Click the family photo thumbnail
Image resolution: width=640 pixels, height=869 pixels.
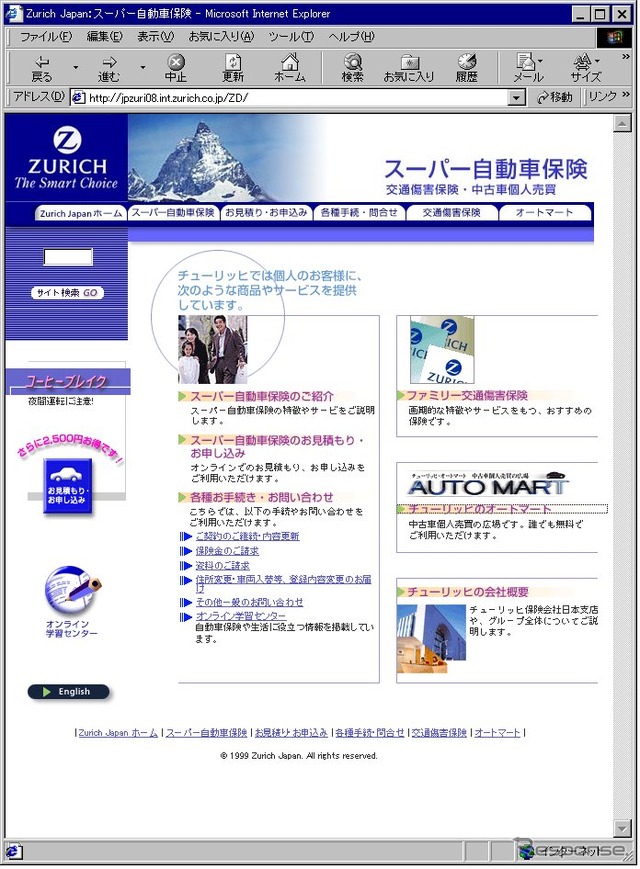pyautogui.click(x=213, y=349)
